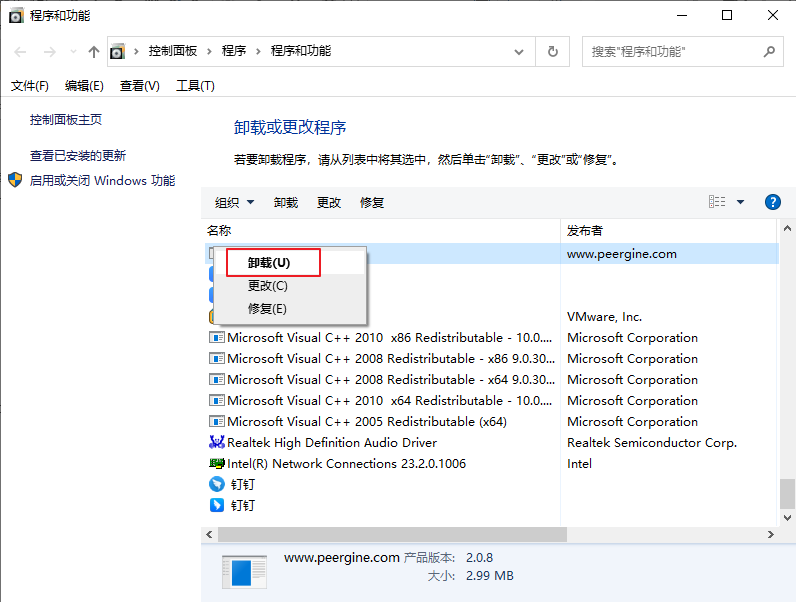Sort by the 名称 column header

pos(381,230)
